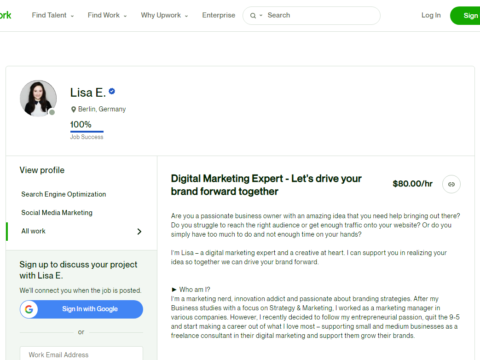
Task: Click the Berlin location pin icon
Action: pyautogui.click(x=73, y=109)
